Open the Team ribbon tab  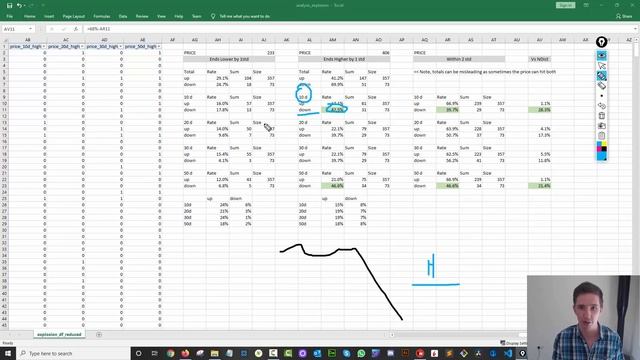(196, 16)
